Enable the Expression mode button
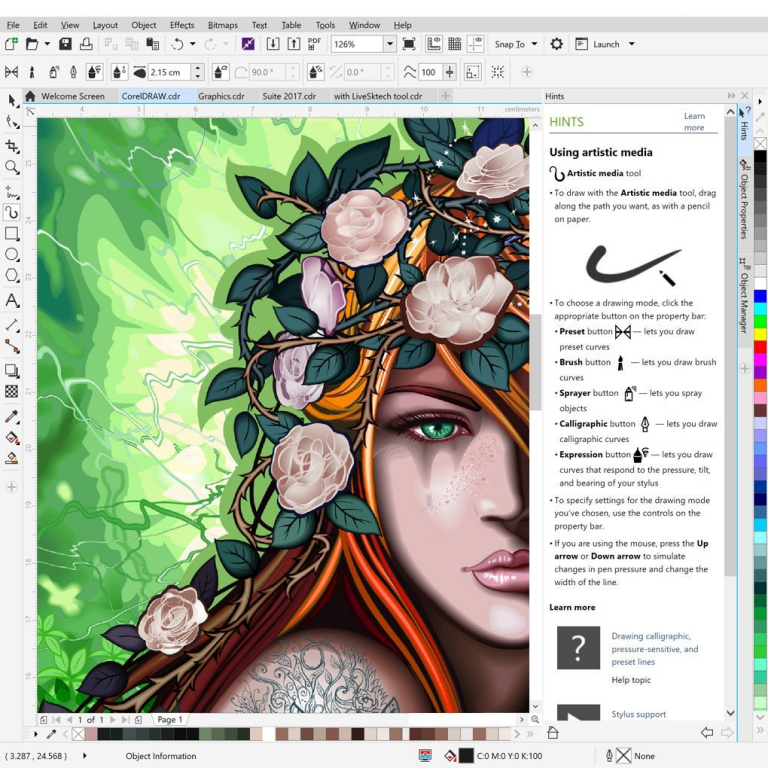768x768 pixels. 95,72
